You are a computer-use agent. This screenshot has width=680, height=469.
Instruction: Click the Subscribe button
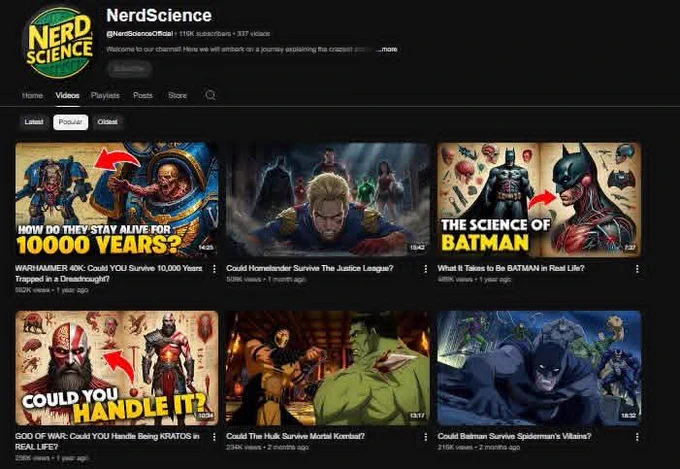pyautogui.click(x=130, y=69)
